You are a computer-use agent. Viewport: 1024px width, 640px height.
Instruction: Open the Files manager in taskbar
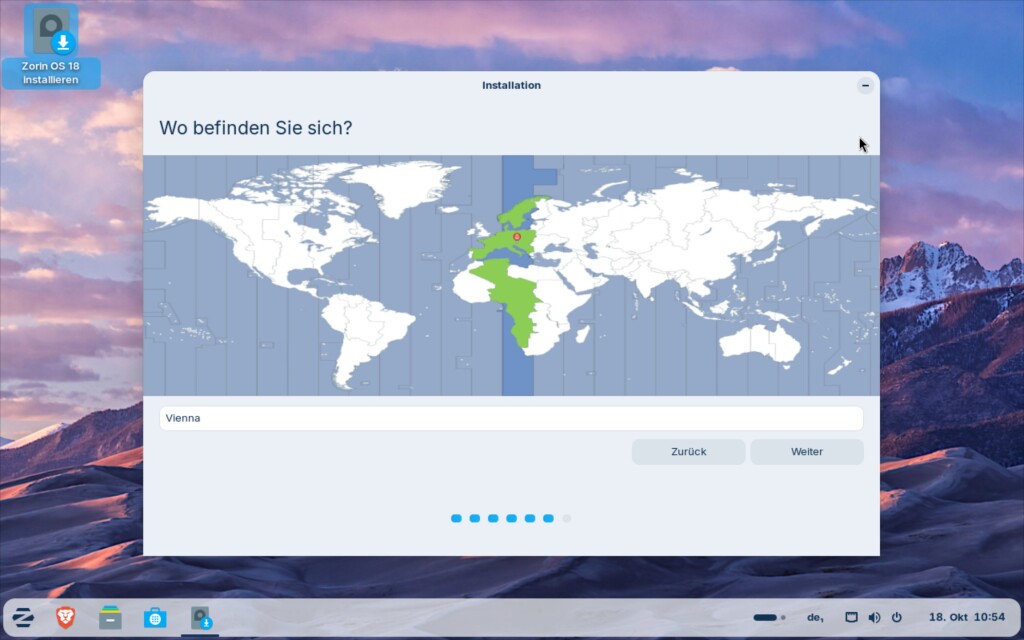tap(110, 618)
